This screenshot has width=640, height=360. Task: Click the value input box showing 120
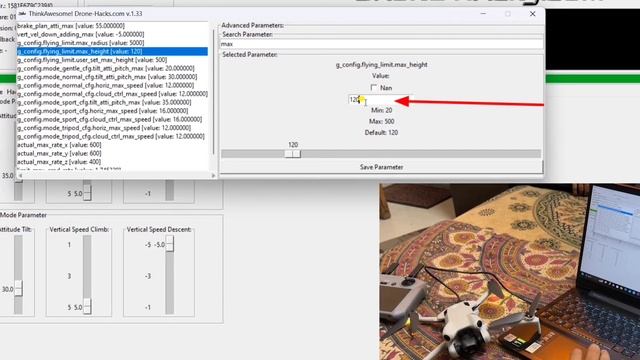pos(380,100)
